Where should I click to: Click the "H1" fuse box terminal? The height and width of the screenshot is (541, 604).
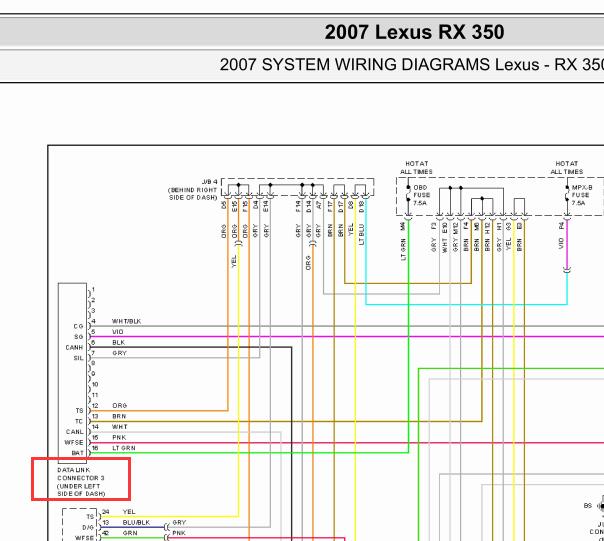pos(499,226)
